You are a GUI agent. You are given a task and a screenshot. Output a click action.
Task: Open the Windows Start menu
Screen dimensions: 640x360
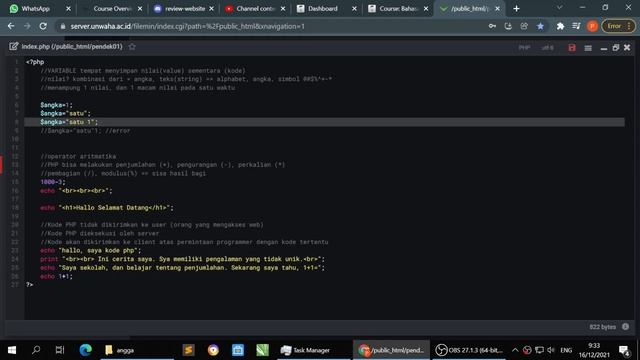[12, 350]
